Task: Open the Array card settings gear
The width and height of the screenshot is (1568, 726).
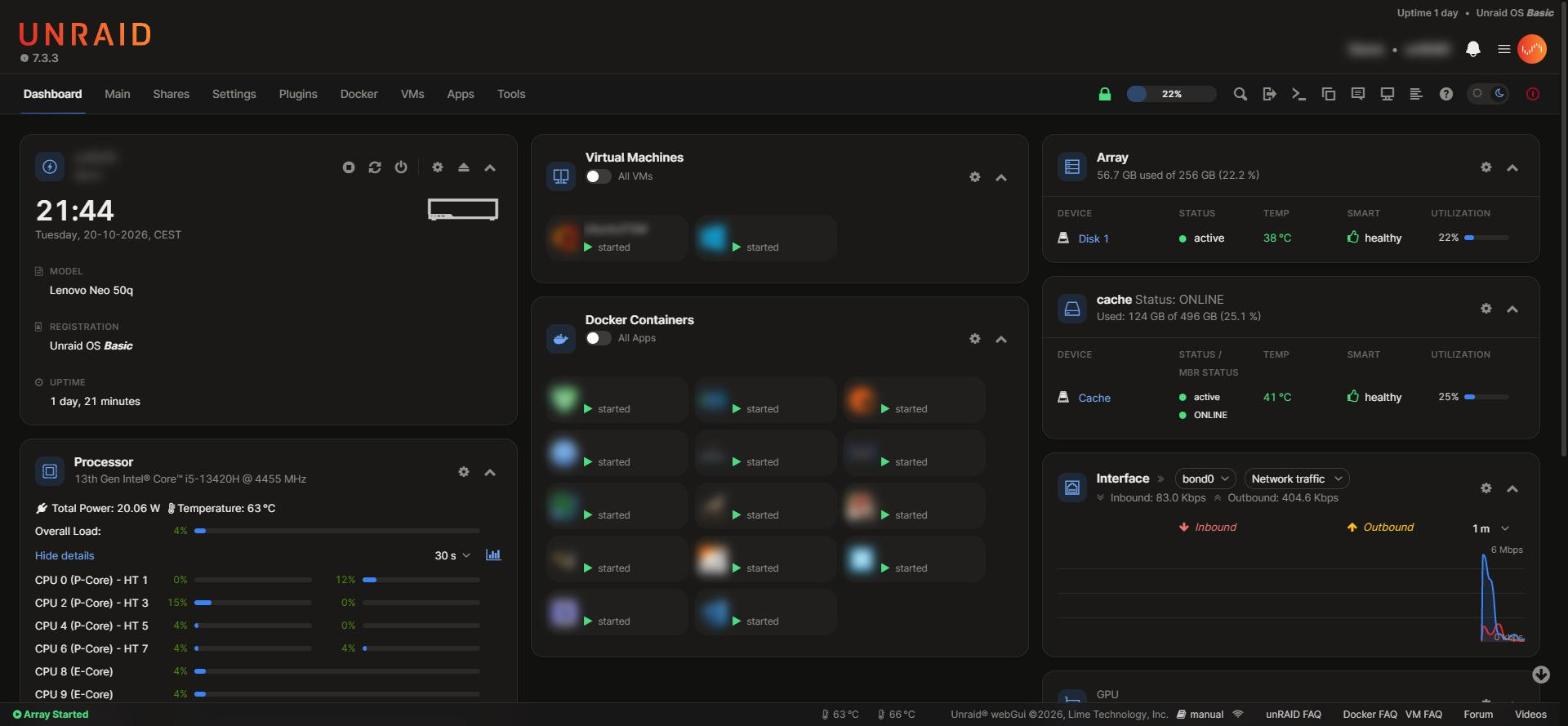Action: click(1485, 167)
